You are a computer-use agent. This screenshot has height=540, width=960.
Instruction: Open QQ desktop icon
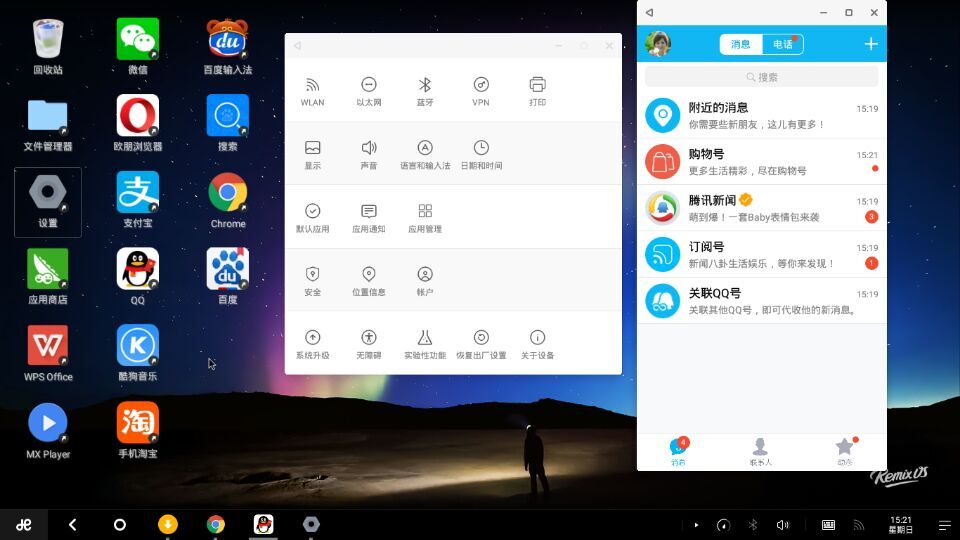138,276
